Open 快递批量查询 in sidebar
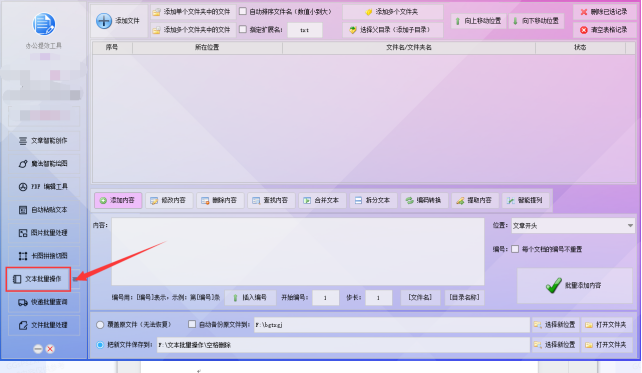642x373 pixels. tap(44, 302)
